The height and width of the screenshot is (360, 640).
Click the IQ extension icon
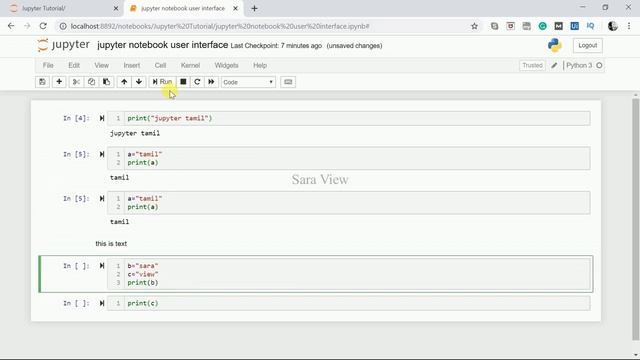click(590, 26)
